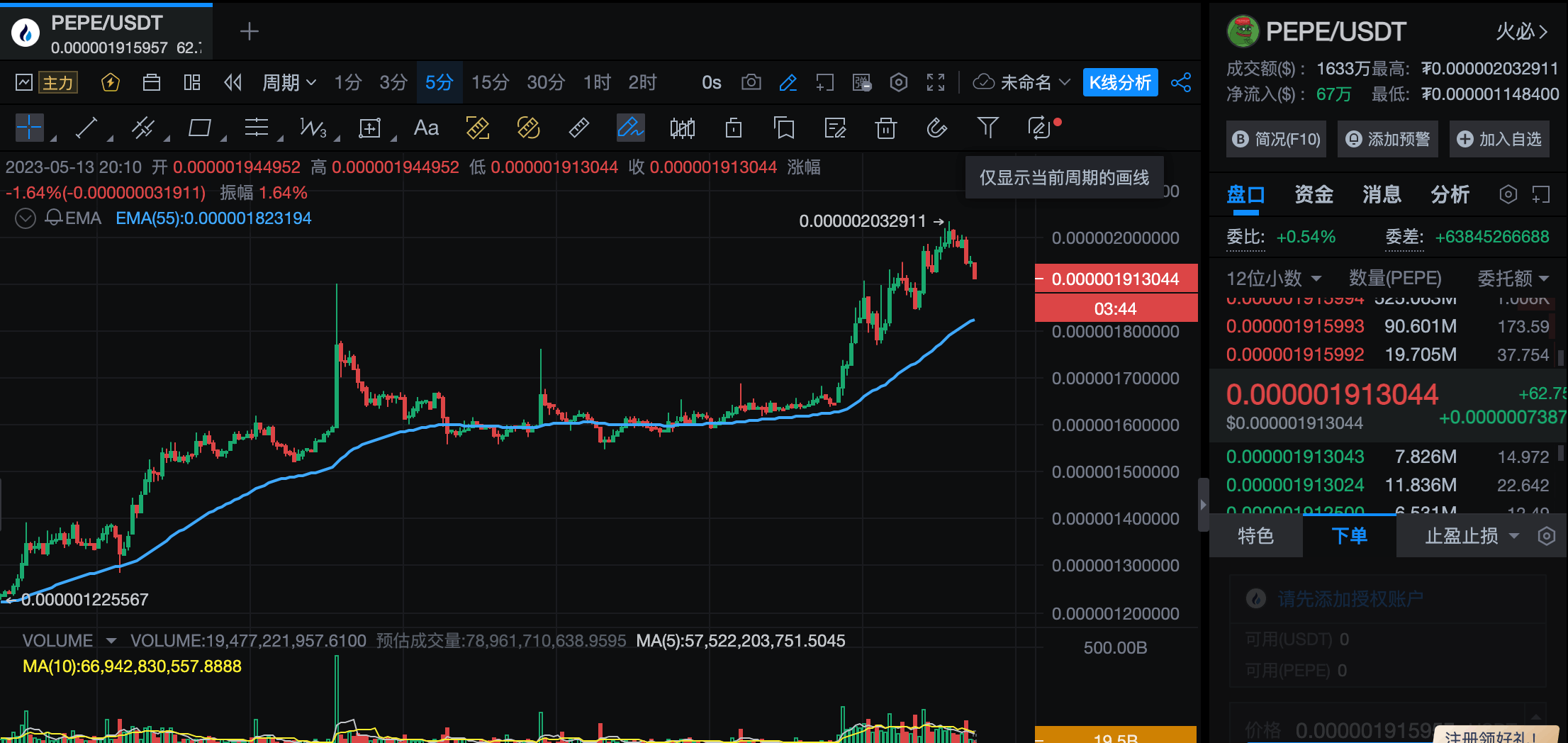Switch to the 分析 tab

coord(1450,195)
